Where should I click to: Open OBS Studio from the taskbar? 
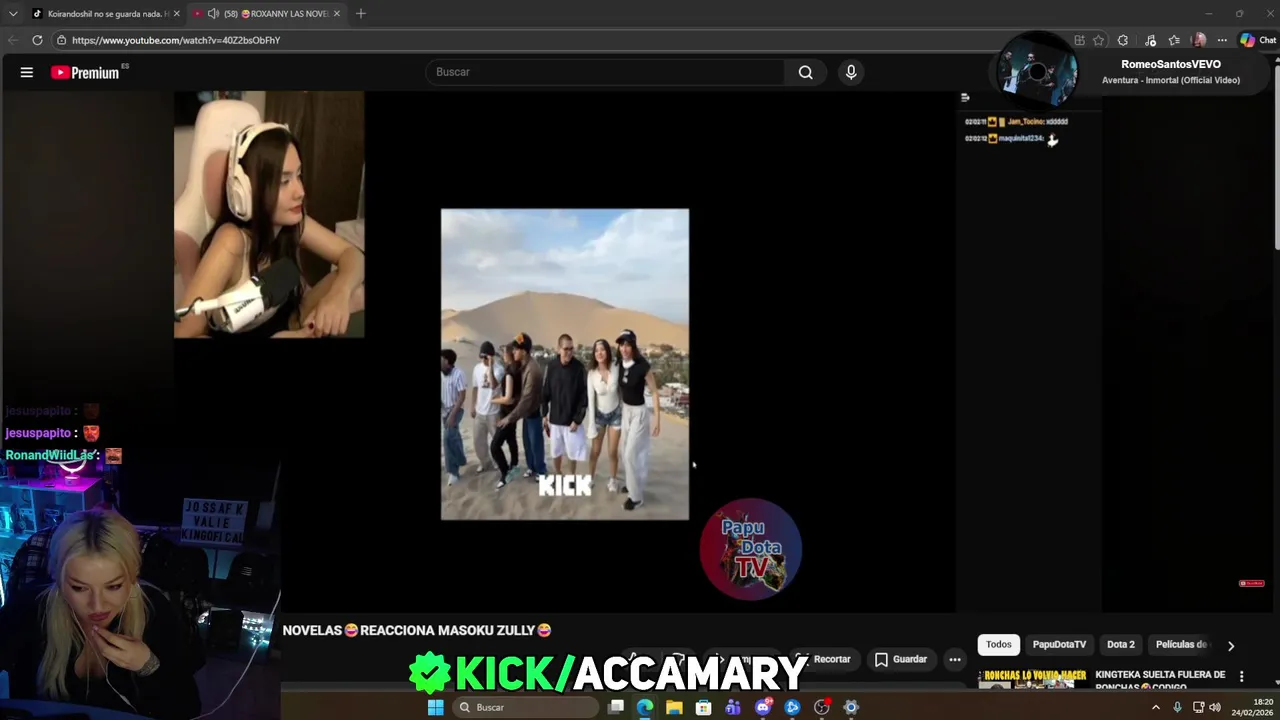click(x=822, y=707)
